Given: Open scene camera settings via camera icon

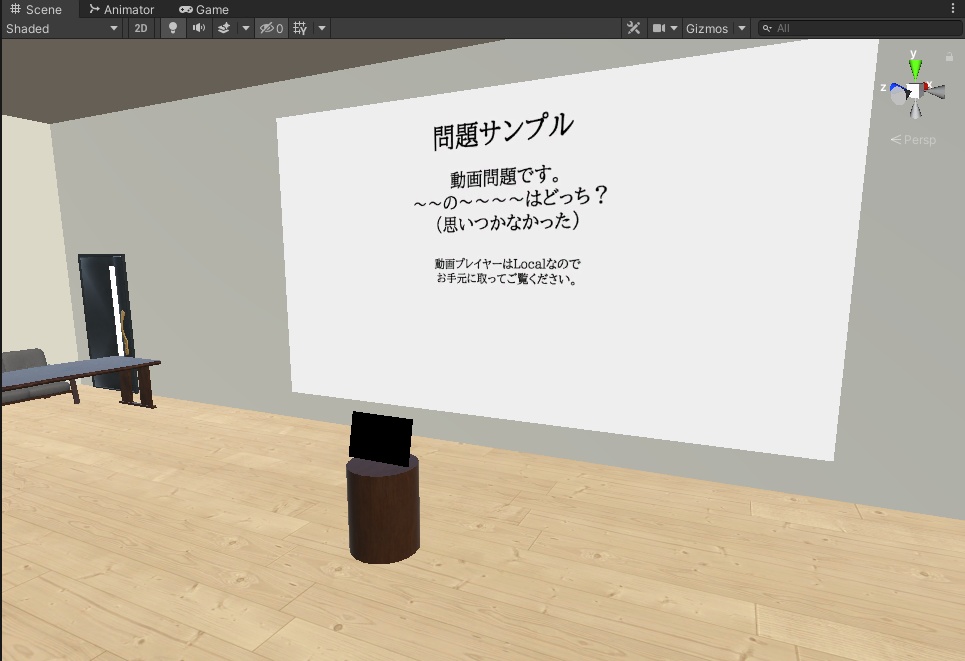Looking at the screenshot, I should click(661, 28).
